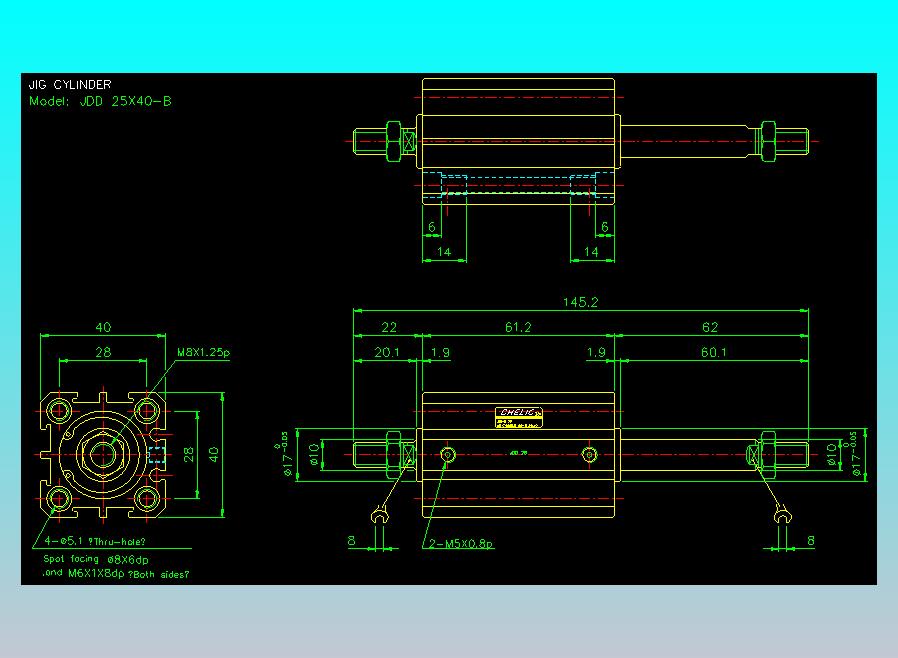Click the CHELIC nameplate on cylinder body
This screenshot has width=898, height=658.
pos(518,417)
